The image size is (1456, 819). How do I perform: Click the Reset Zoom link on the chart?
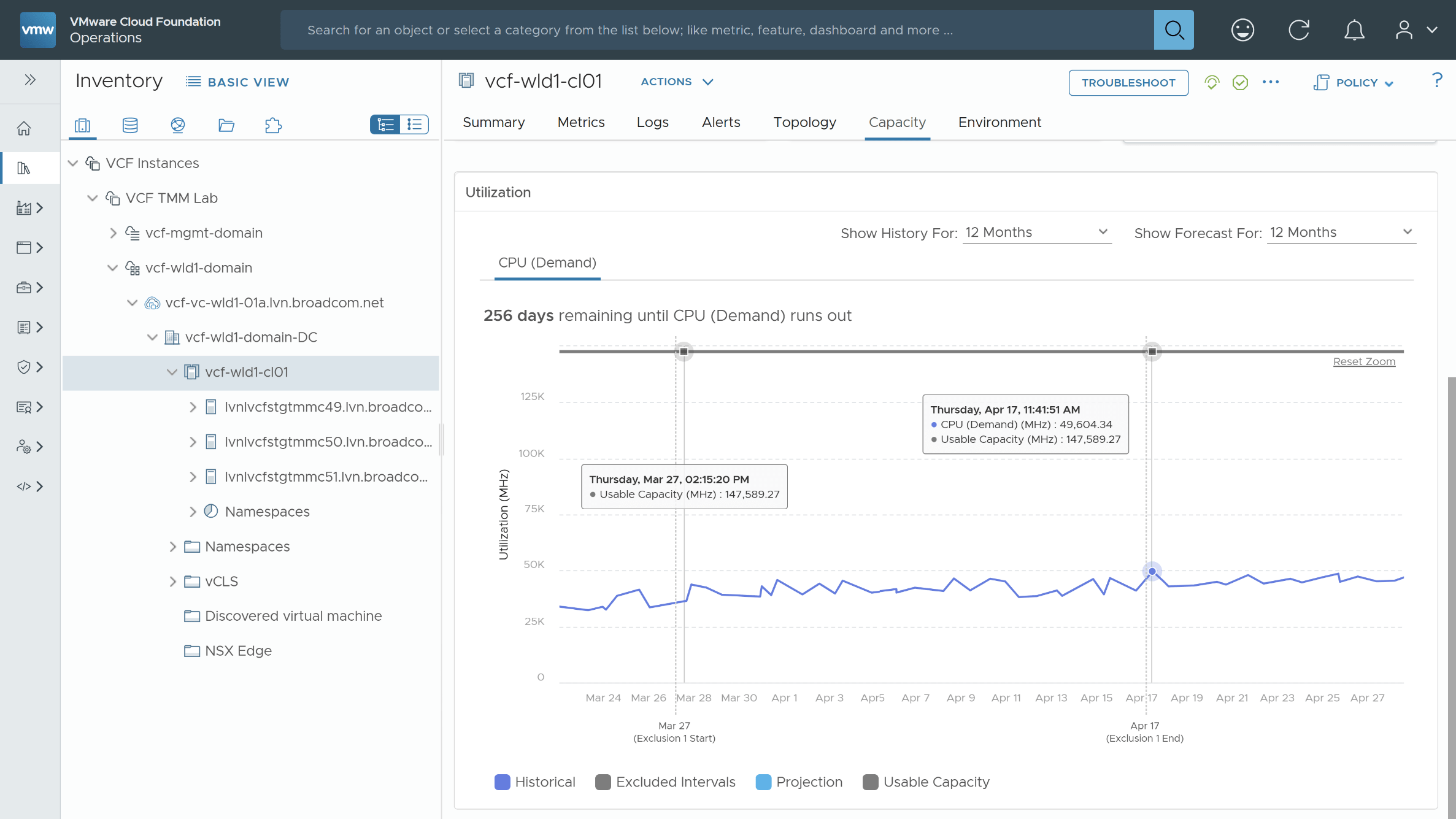pos(1364,361)
